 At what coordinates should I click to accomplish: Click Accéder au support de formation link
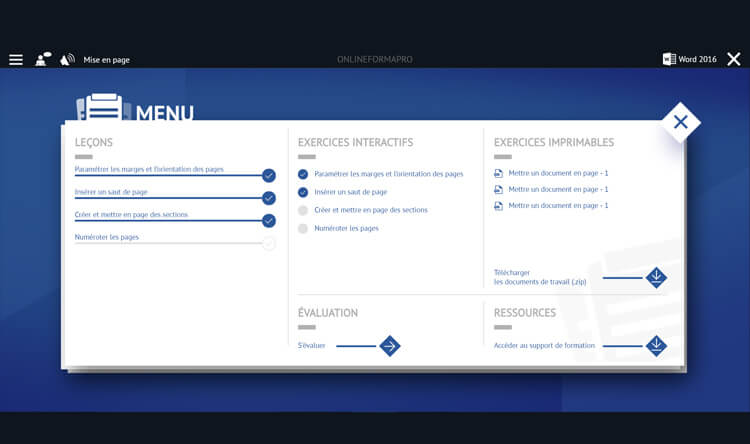point(544,345)
